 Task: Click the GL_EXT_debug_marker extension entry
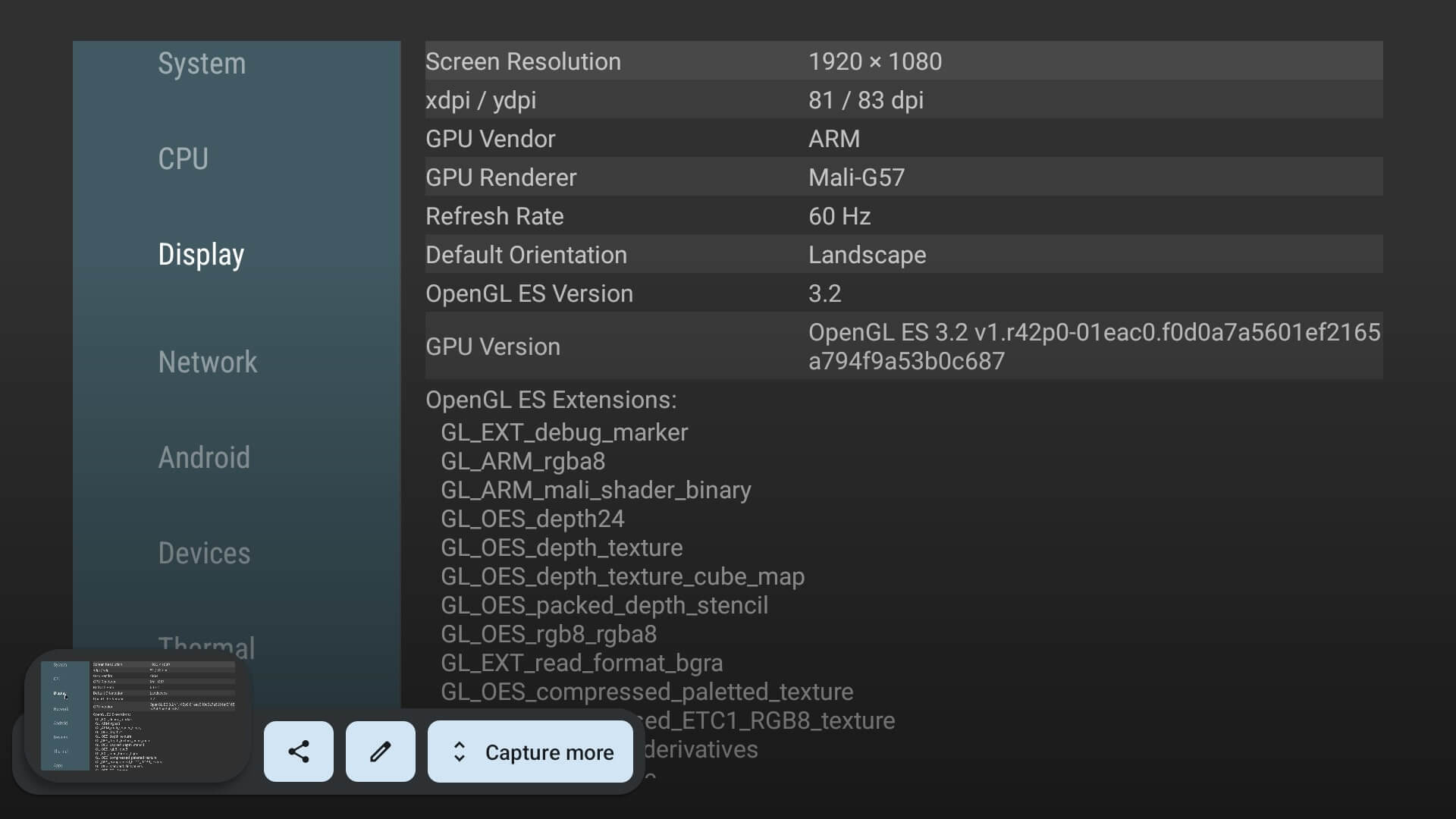click(564, 432)
